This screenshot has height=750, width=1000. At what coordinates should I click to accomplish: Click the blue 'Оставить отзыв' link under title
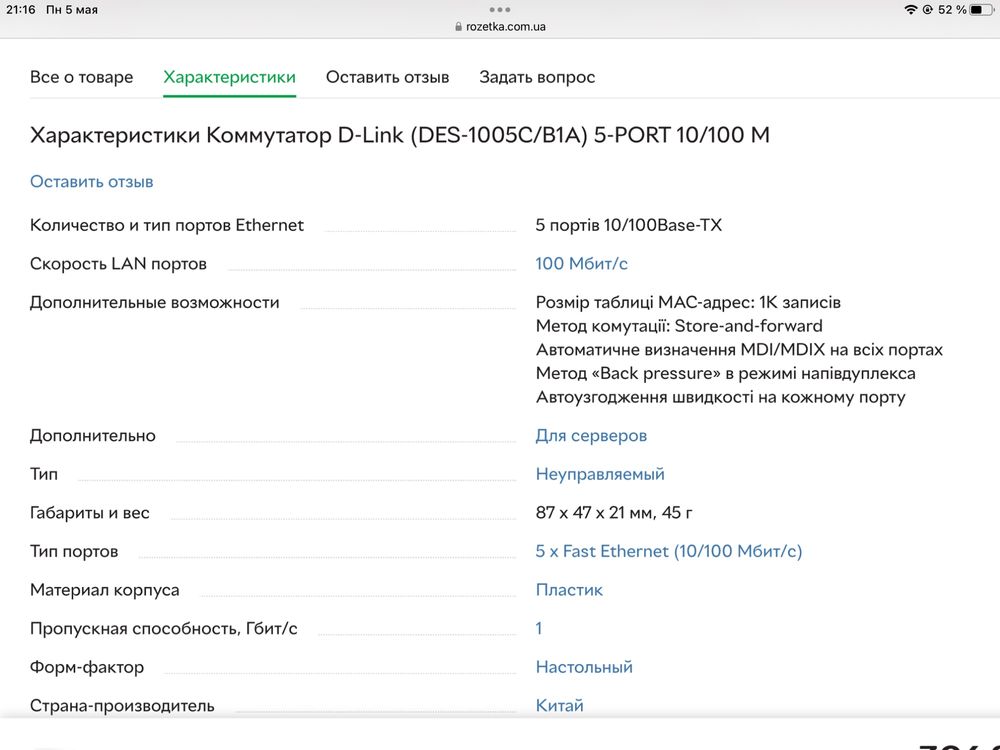pos(92,182)
